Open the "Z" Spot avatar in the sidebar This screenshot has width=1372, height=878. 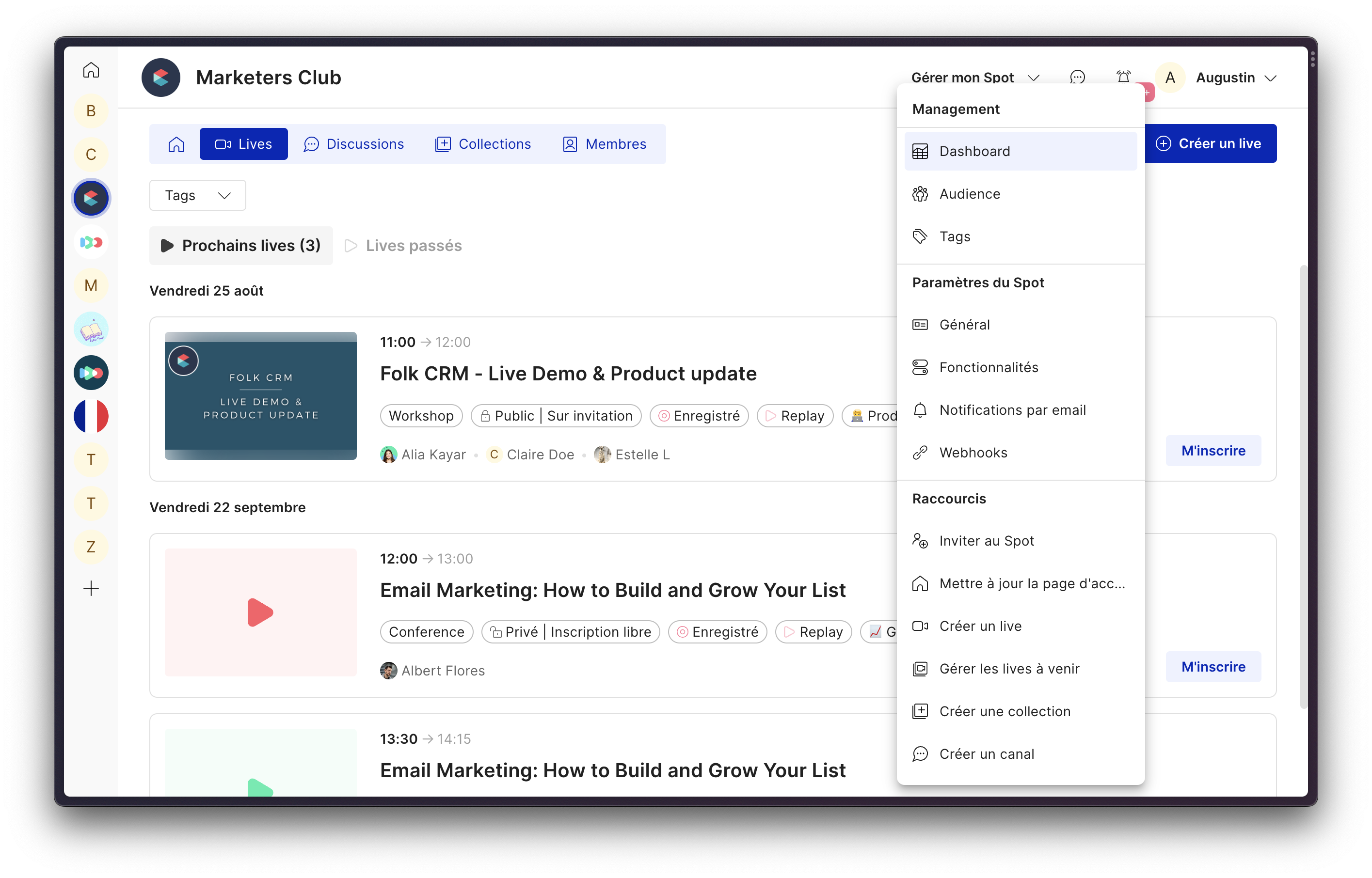[91, 546]
